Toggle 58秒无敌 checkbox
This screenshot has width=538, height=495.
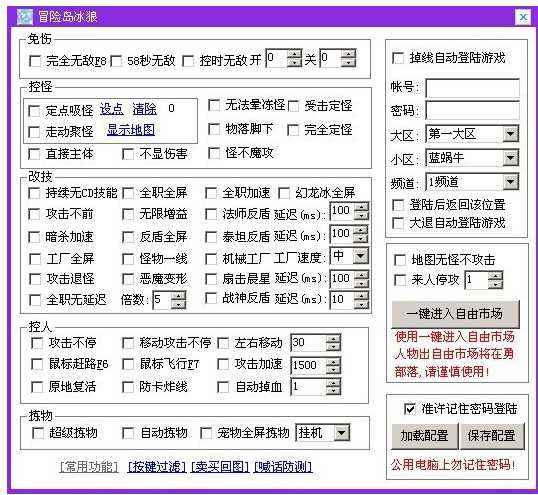point(116,61)
